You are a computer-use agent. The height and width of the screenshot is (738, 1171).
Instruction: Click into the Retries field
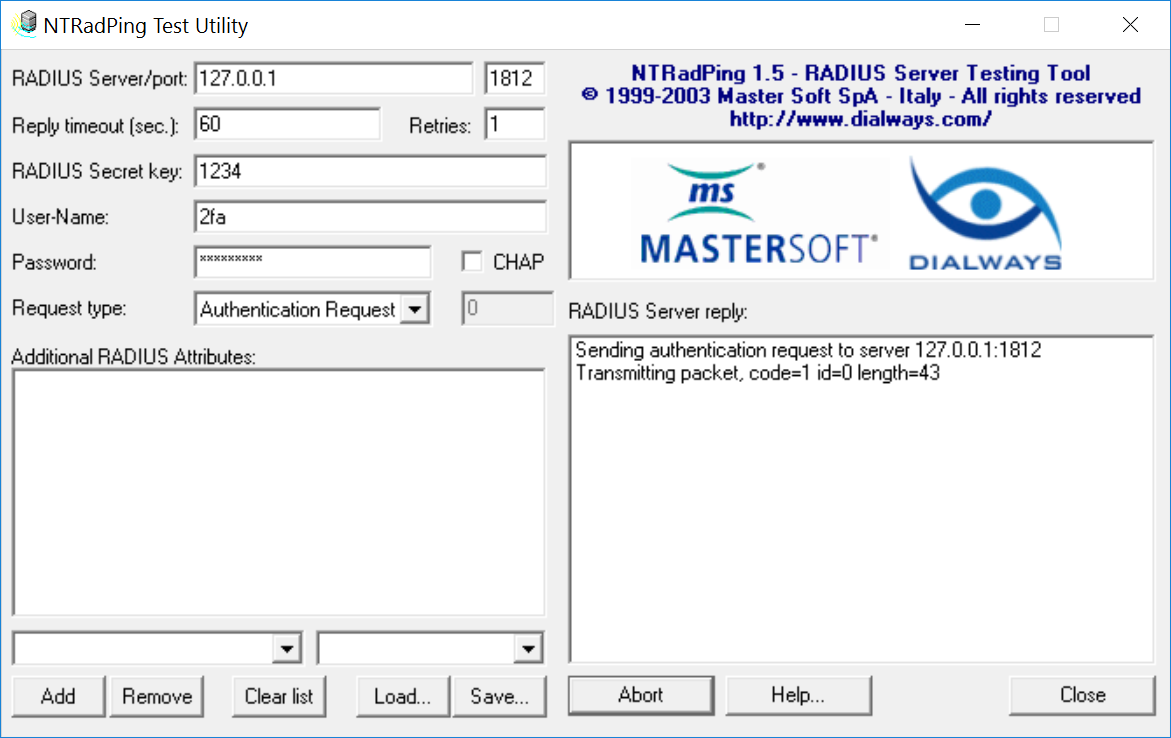coord(515,124)
